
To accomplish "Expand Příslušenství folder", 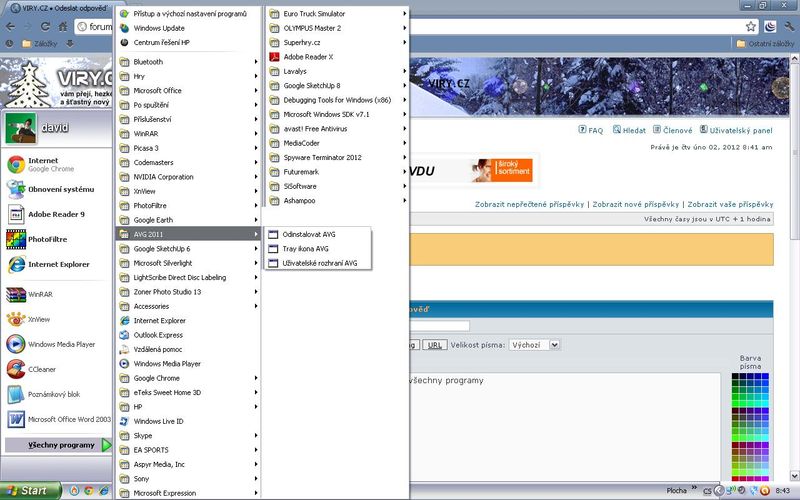I will coord(188,119).
